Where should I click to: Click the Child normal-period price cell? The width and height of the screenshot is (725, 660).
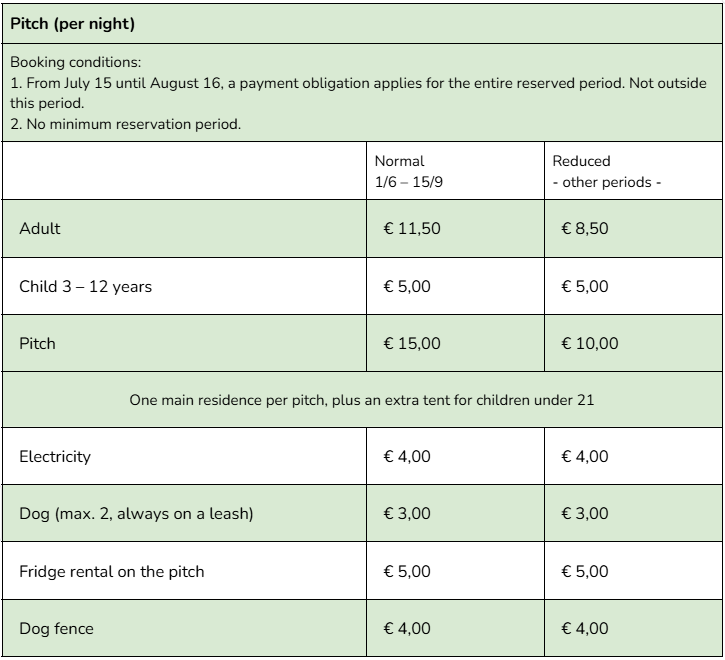coord(407,286)
